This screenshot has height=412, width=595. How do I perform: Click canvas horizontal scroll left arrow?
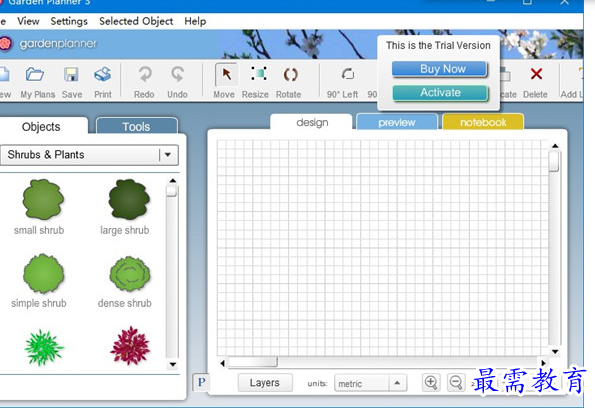click(x=222, y=363)
